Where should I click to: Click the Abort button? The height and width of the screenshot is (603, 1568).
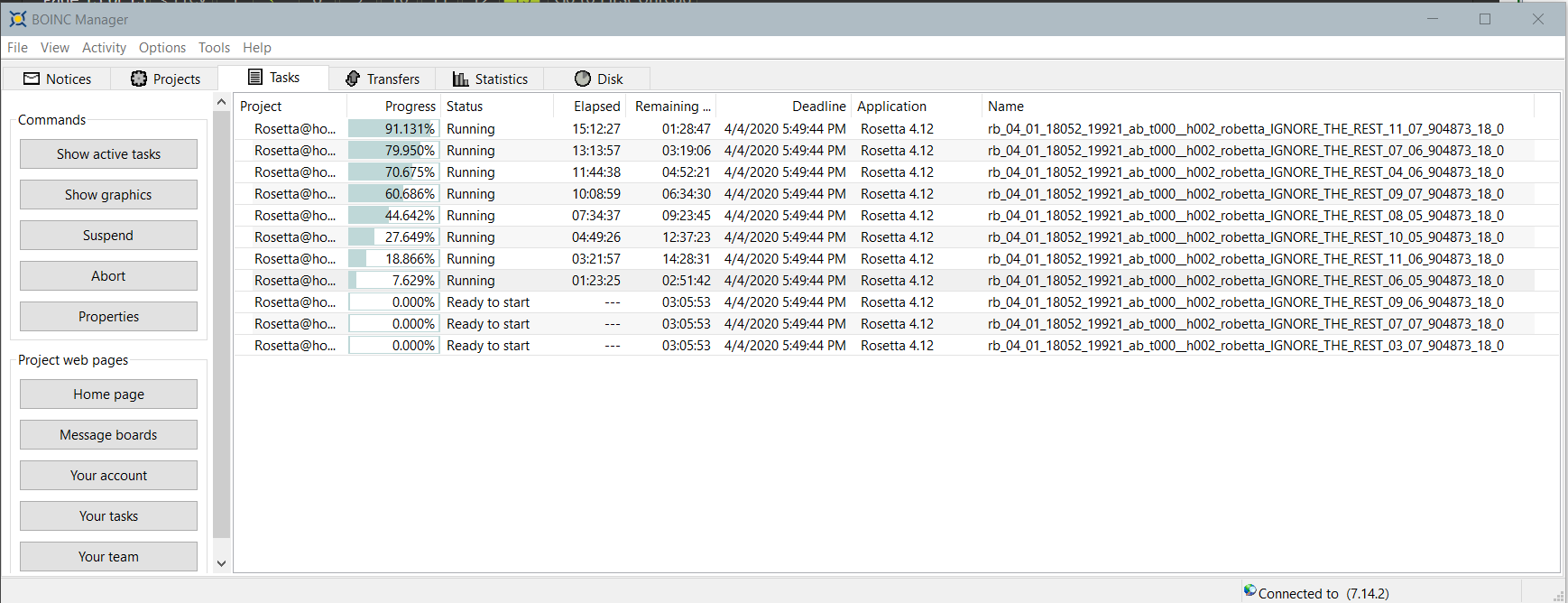pyautogui.click(x=108, y=276)
